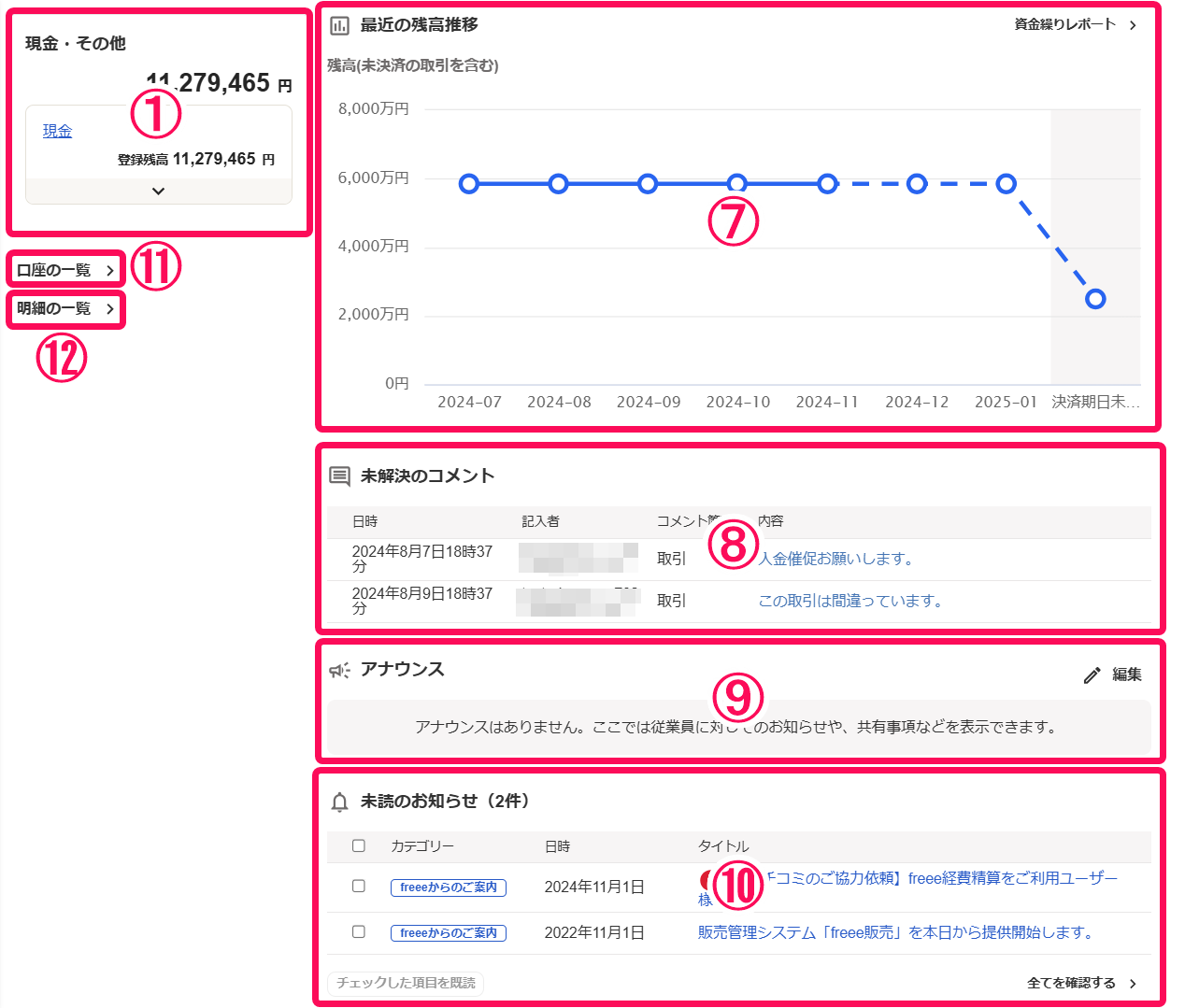Click the arrow in 口座の一覧 button
1185x1008 pixels.
click(x=109, y=270)
